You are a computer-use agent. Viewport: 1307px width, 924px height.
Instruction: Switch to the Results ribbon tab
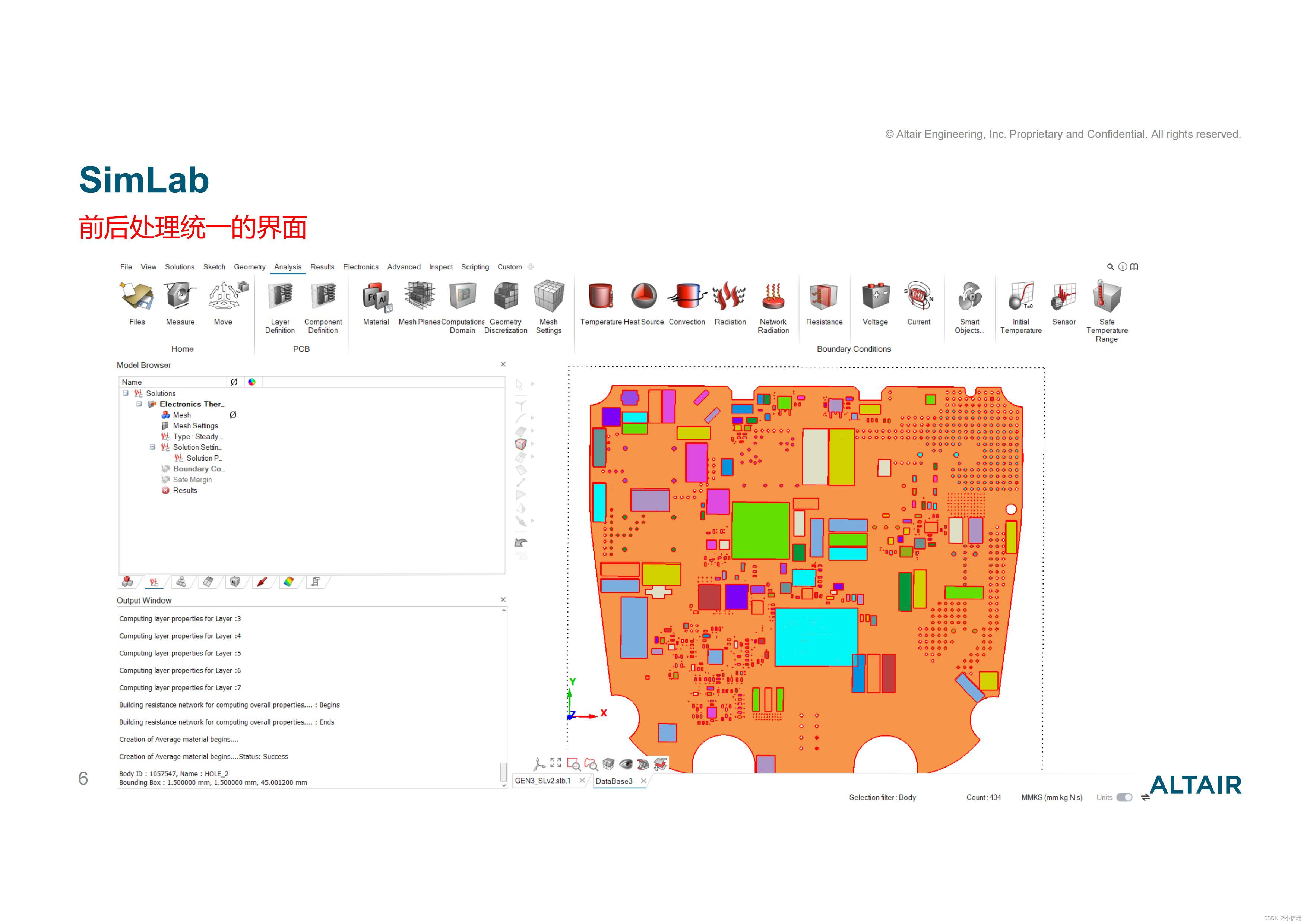click(322, 266)
